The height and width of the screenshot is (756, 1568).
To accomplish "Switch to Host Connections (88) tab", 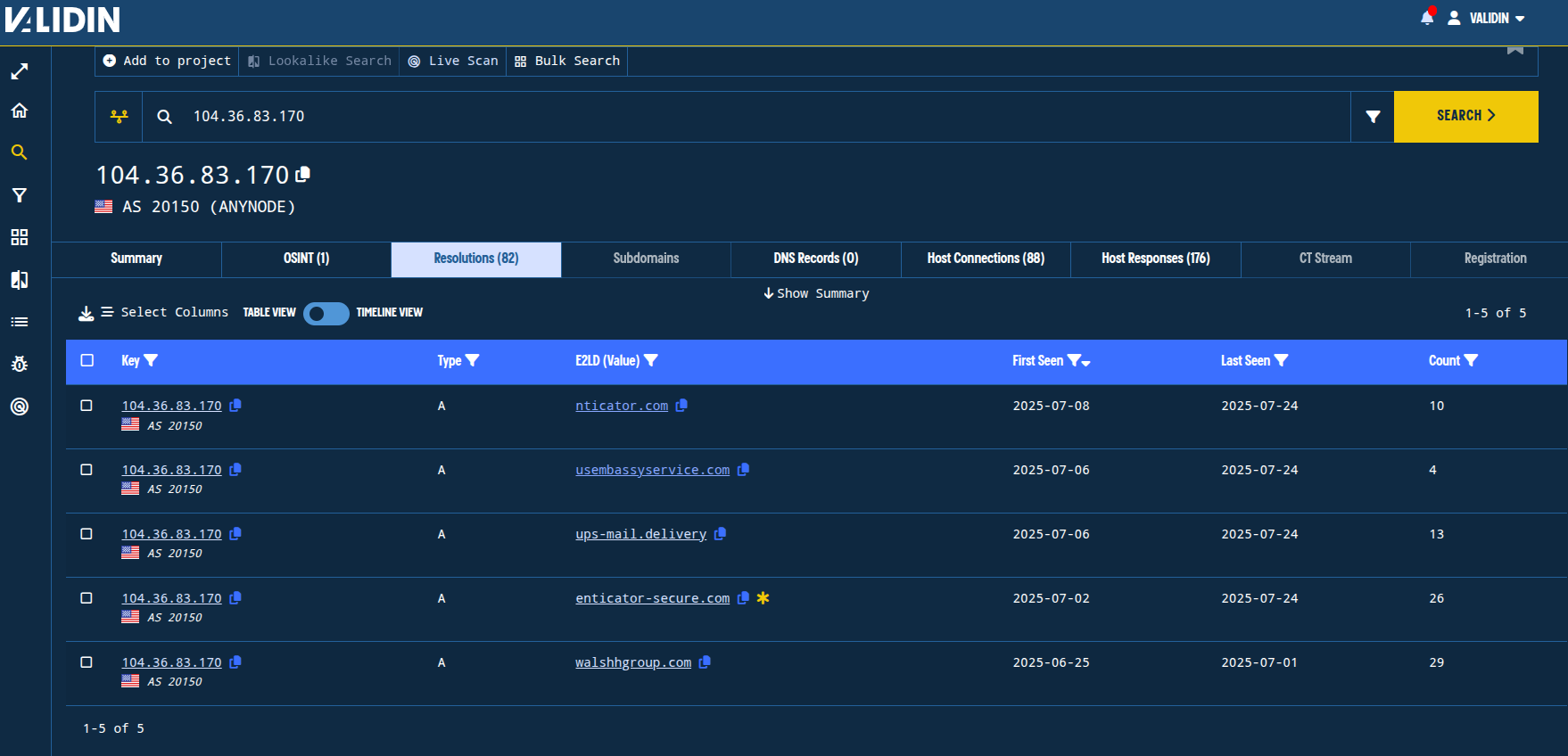I will (986, 259).
